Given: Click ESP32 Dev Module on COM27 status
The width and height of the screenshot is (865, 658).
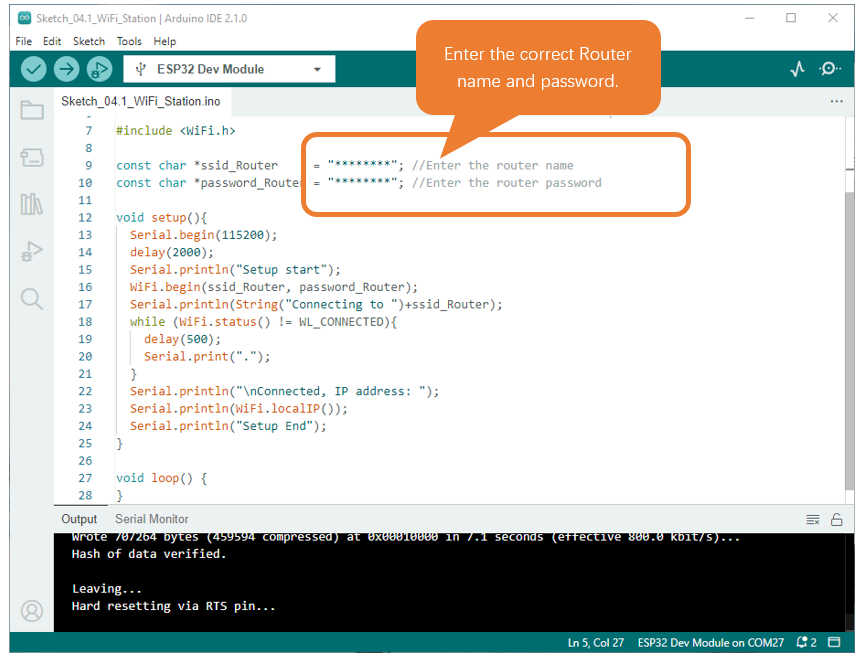Looking at the screenshot, I should click(x=711, y=643).
